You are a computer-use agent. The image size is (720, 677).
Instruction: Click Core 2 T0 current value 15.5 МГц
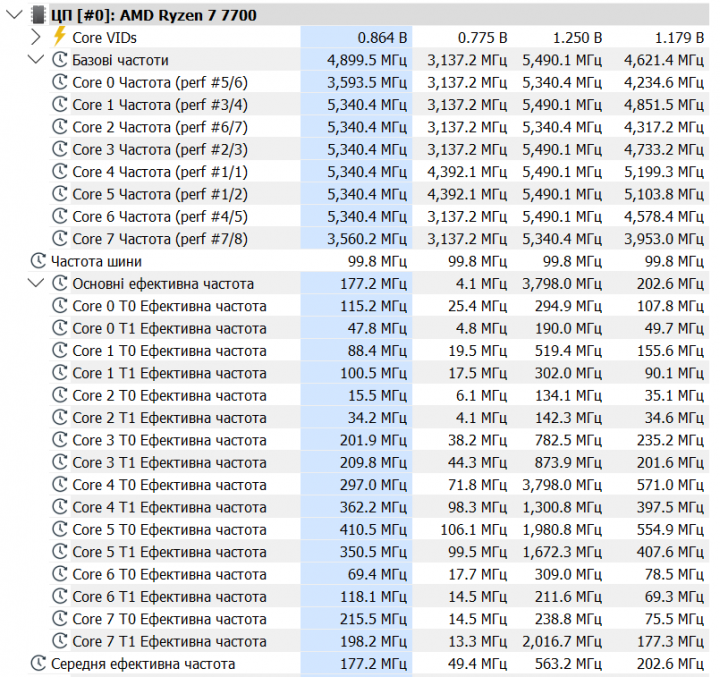[x=377, y=395]
